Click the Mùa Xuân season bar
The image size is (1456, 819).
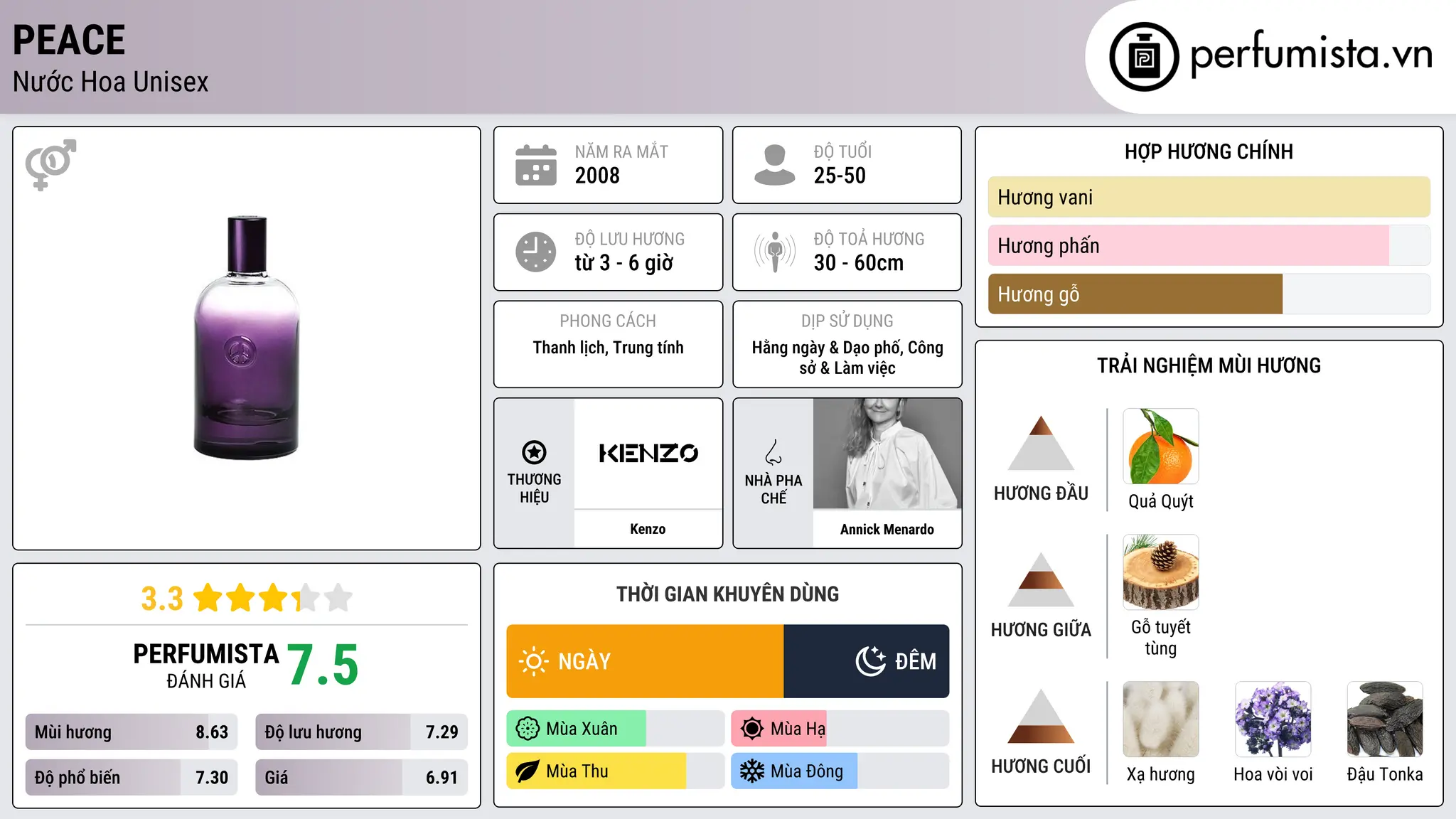click(616, 729)
